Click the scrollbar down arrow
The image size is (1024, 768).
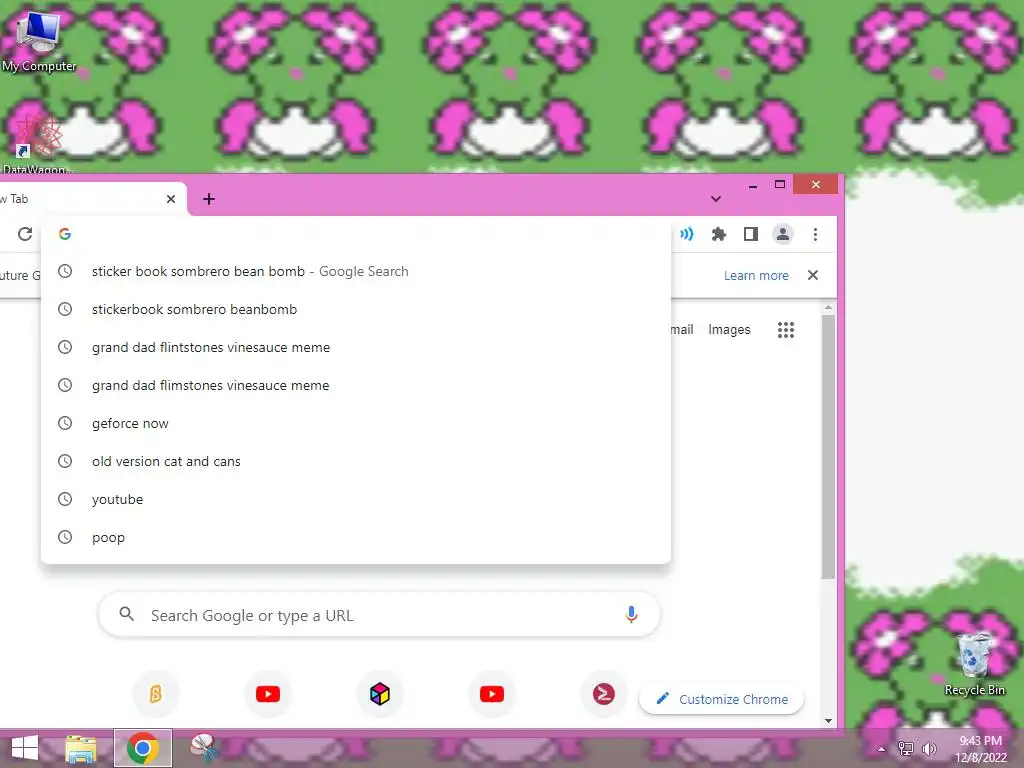pos(828,720)
